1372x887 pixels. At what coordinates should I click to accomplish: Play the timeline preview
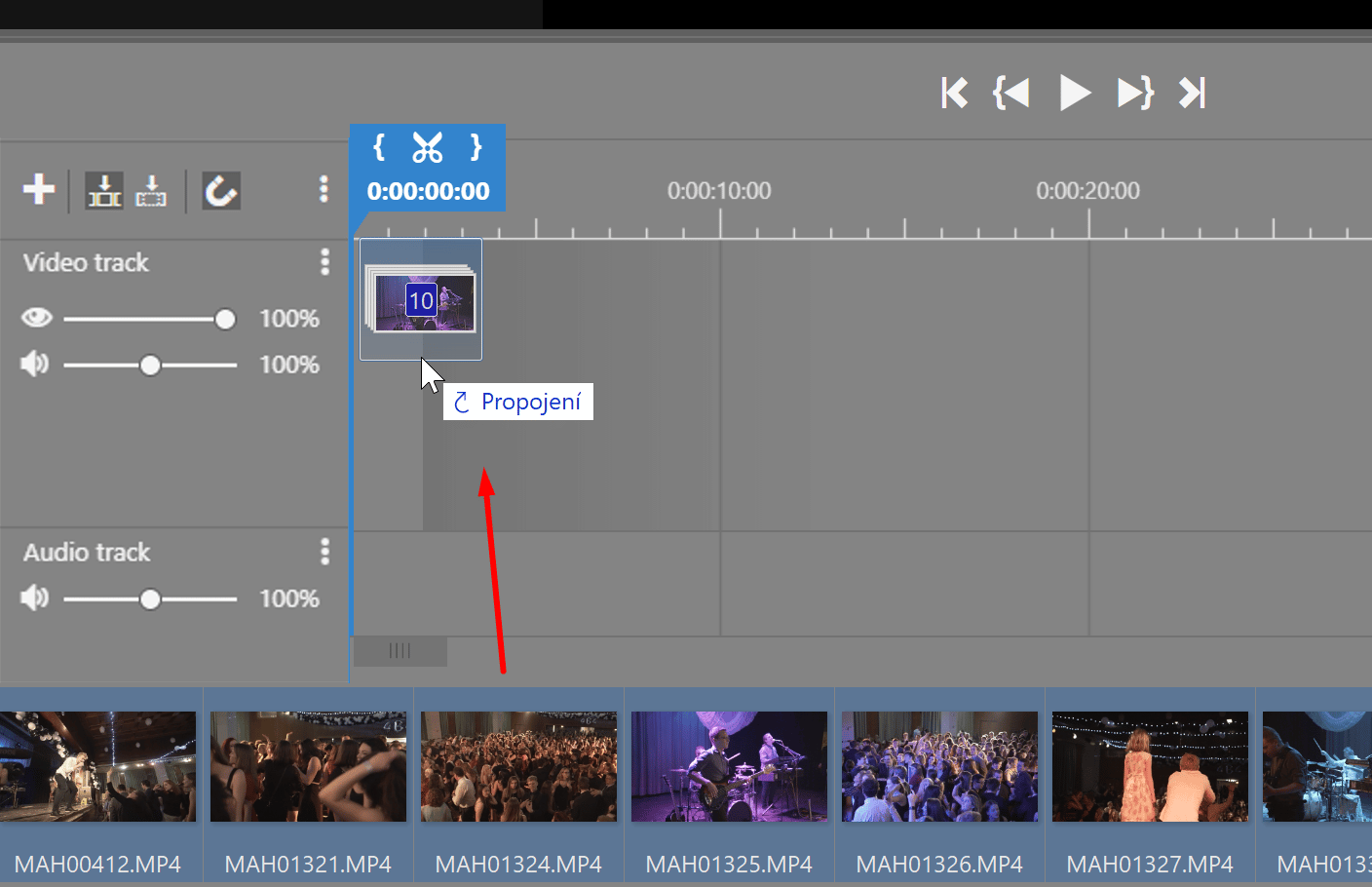(1075, 93)
